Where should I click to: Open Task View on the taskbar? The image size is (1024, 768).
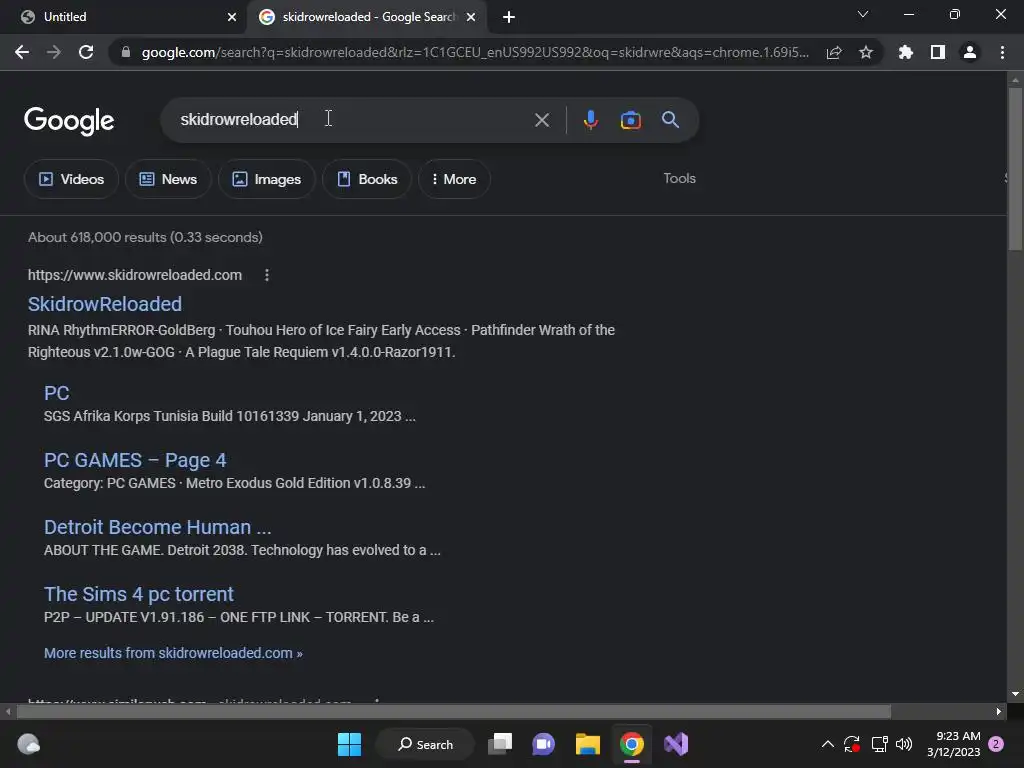pyautogui.click(x=500, y=744)
